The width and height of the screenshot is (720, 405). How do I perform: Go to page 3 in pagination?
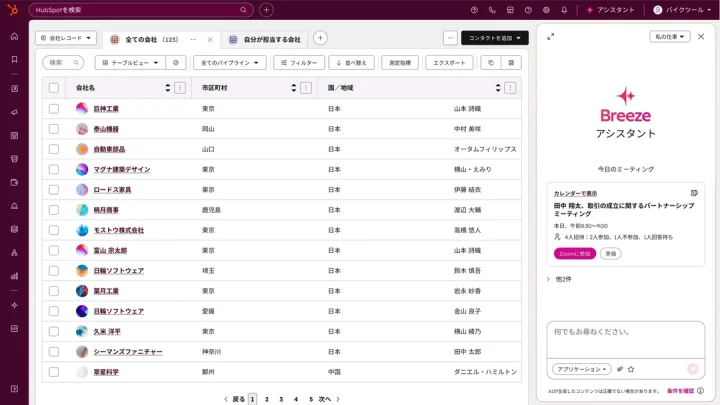pos(281,399)
